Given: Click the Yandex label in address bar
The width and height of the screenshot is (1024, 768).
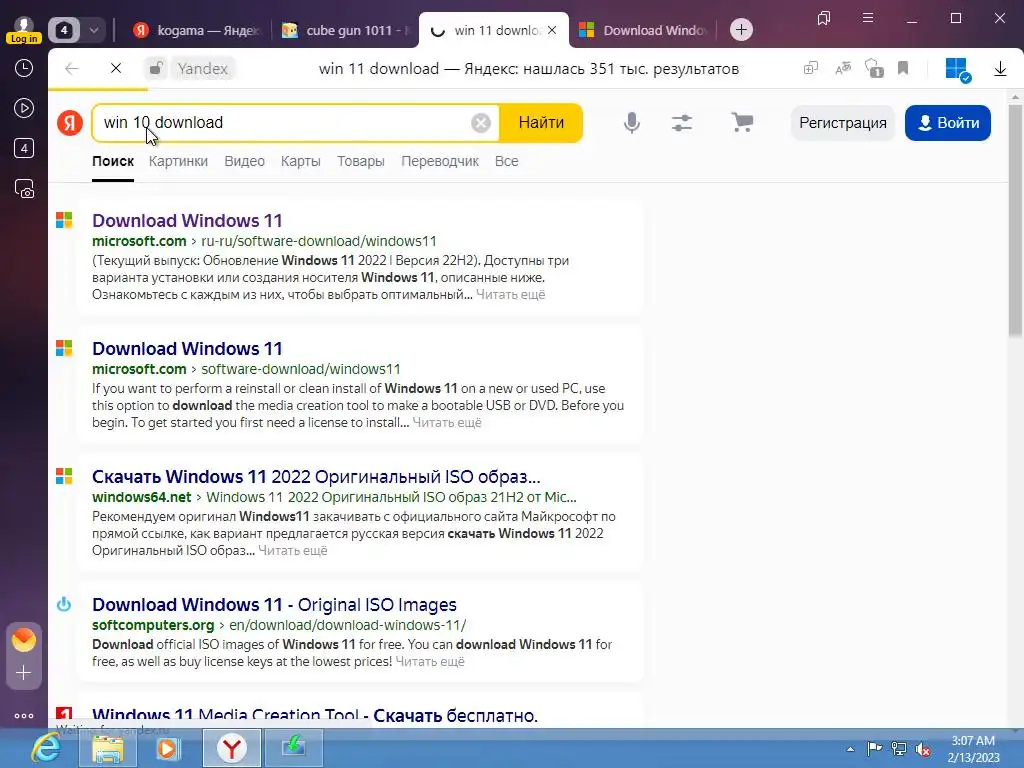Looking at the screenshot, I should point(202,69).
